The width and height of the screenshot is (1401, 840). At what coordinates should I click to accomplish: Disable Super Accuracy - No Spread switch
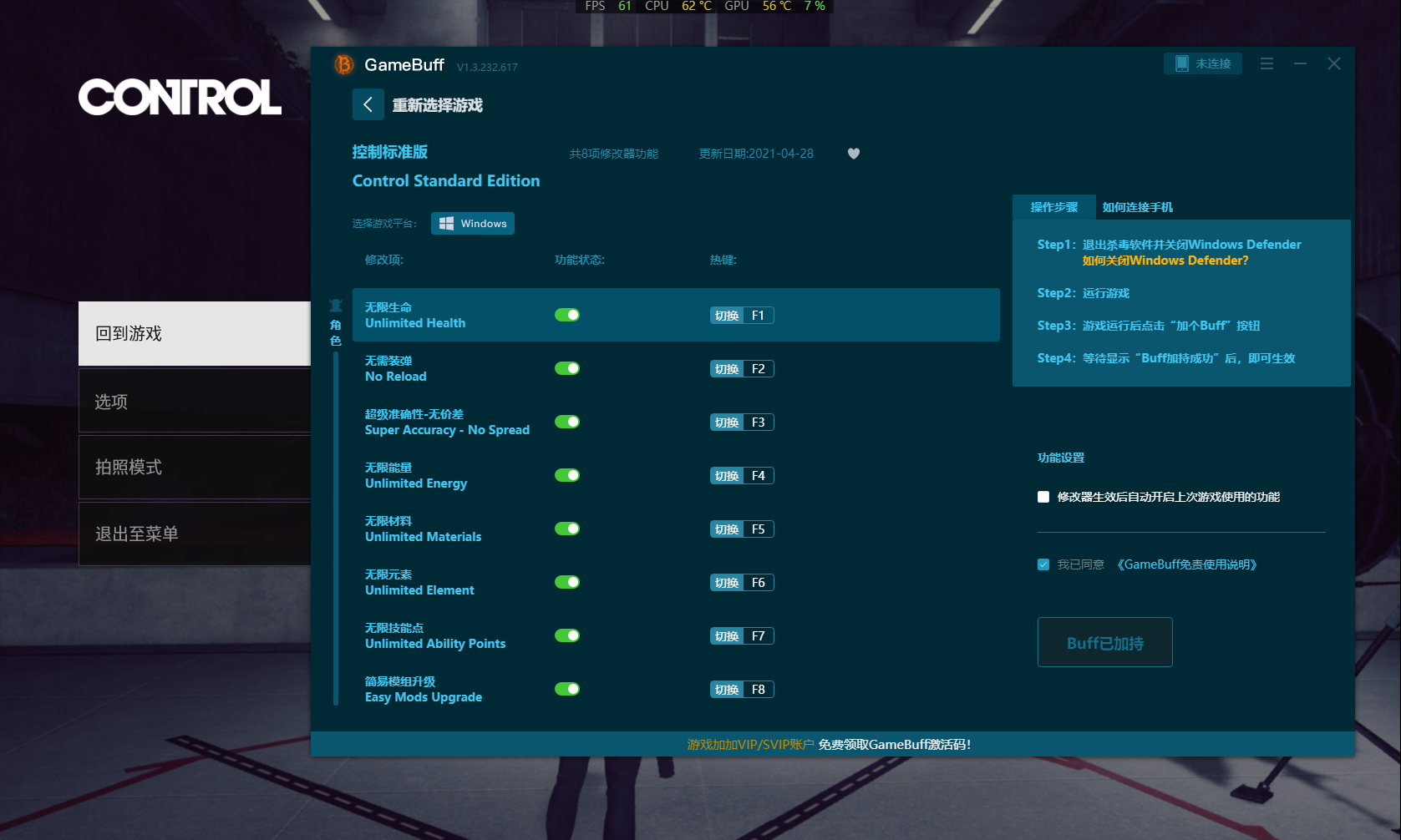[x=567, y=422]
